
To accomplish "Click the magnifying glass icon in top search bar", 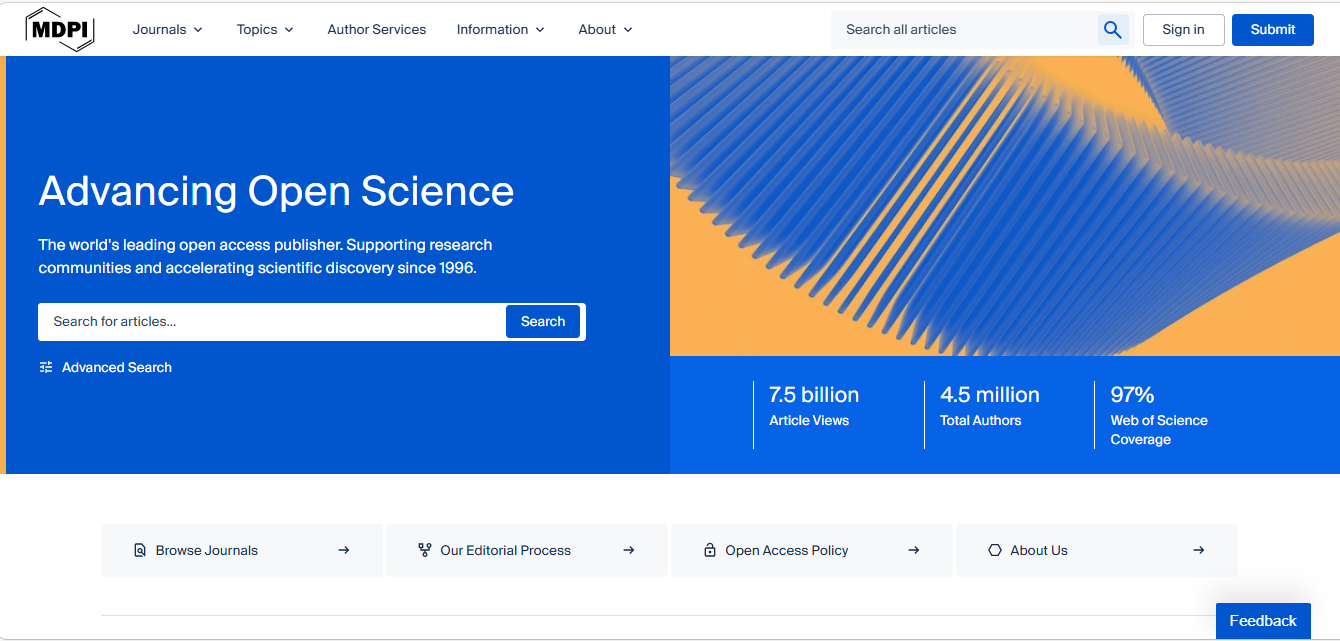I will (1112, 29).
